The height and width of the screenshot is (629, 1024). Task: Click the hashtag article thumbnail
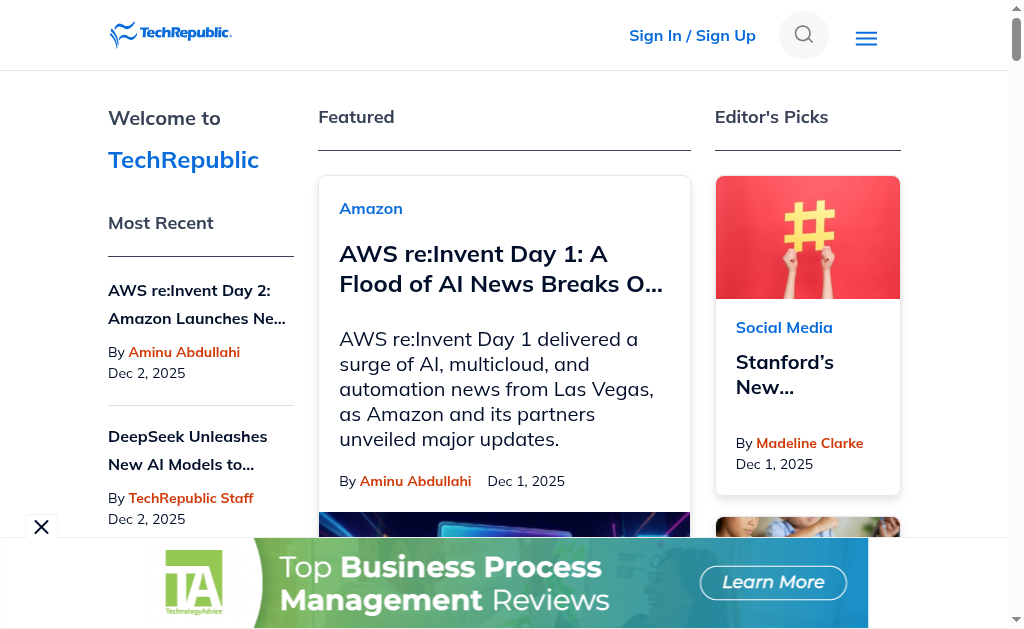[808, 238]
